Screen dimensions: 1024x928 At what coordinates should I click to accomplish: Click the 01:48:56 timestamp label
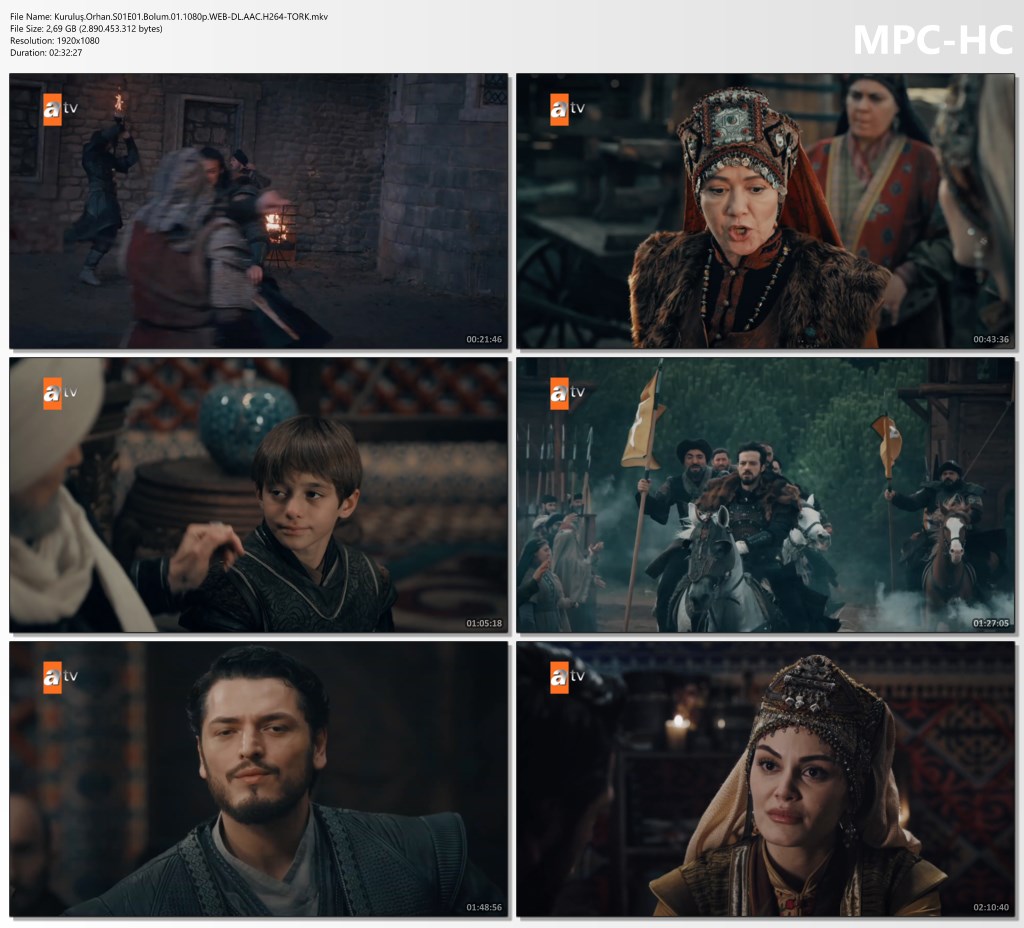(484, 907)
